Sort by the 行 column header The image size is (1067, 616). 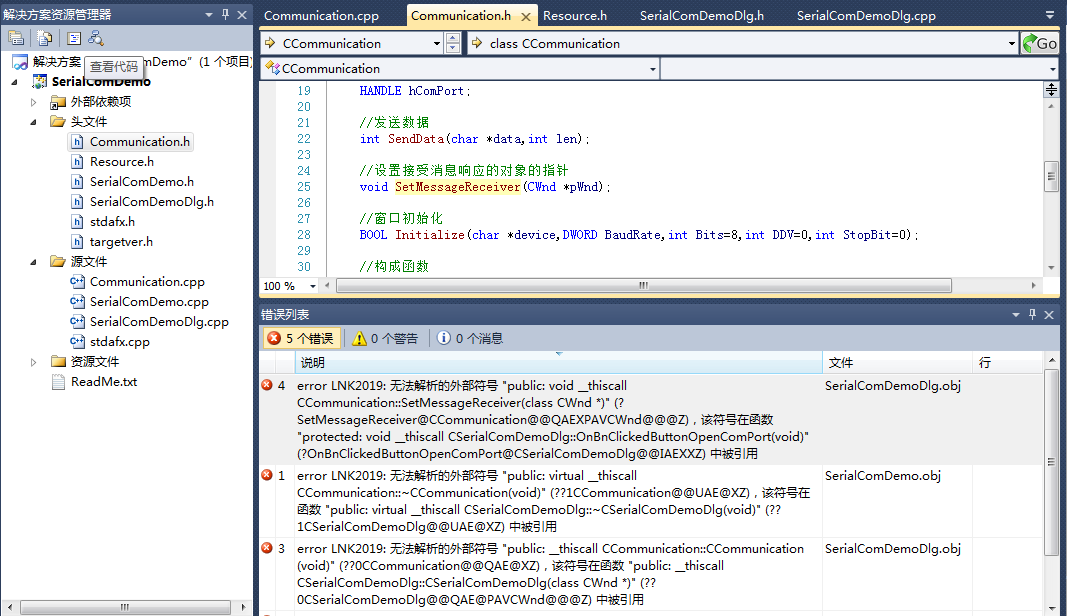(1008, 363)
